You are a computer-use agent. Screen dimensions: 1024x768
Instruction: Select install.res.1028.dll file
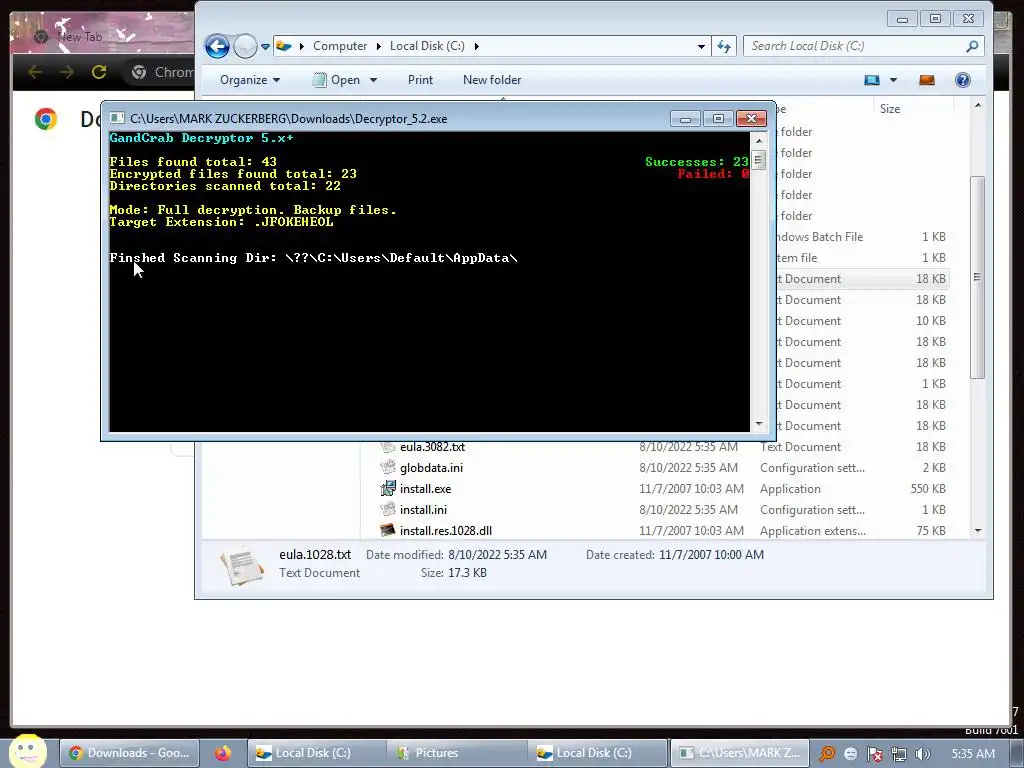(x=446, y=530)
